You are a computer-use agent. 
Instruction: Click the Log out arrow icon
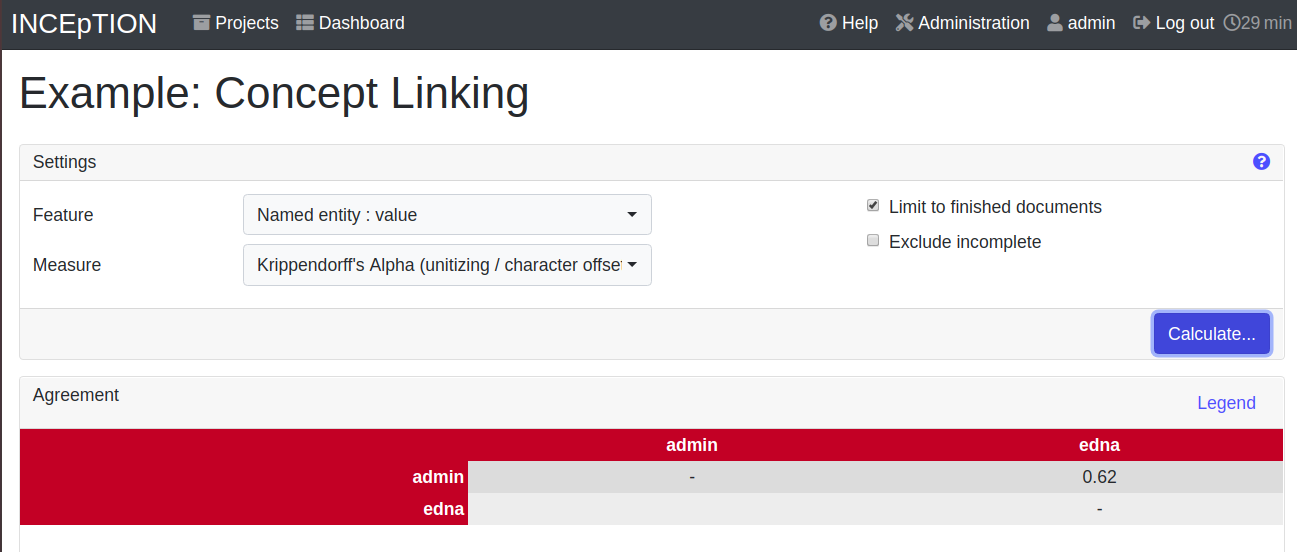click(x=1141, y=23)
